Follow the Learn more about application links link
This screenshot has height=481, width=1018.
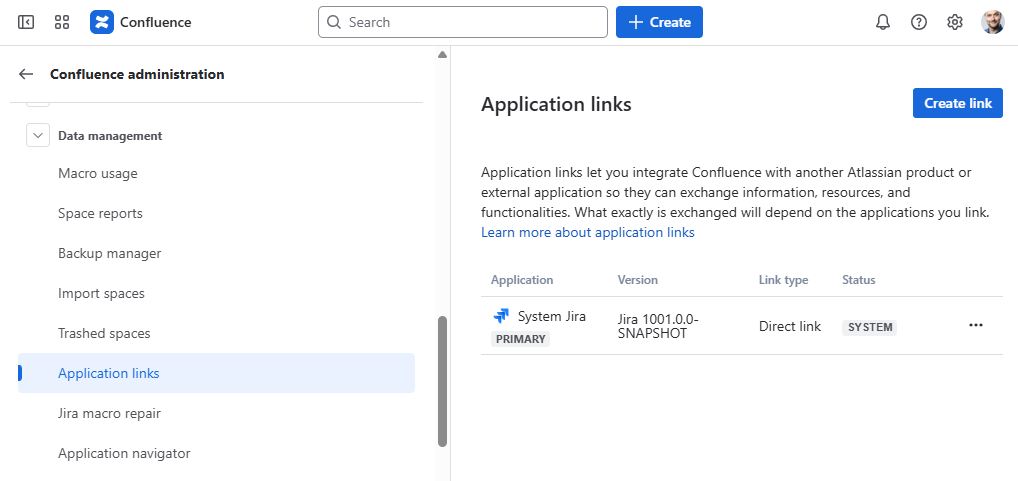(x=587, y=233)
